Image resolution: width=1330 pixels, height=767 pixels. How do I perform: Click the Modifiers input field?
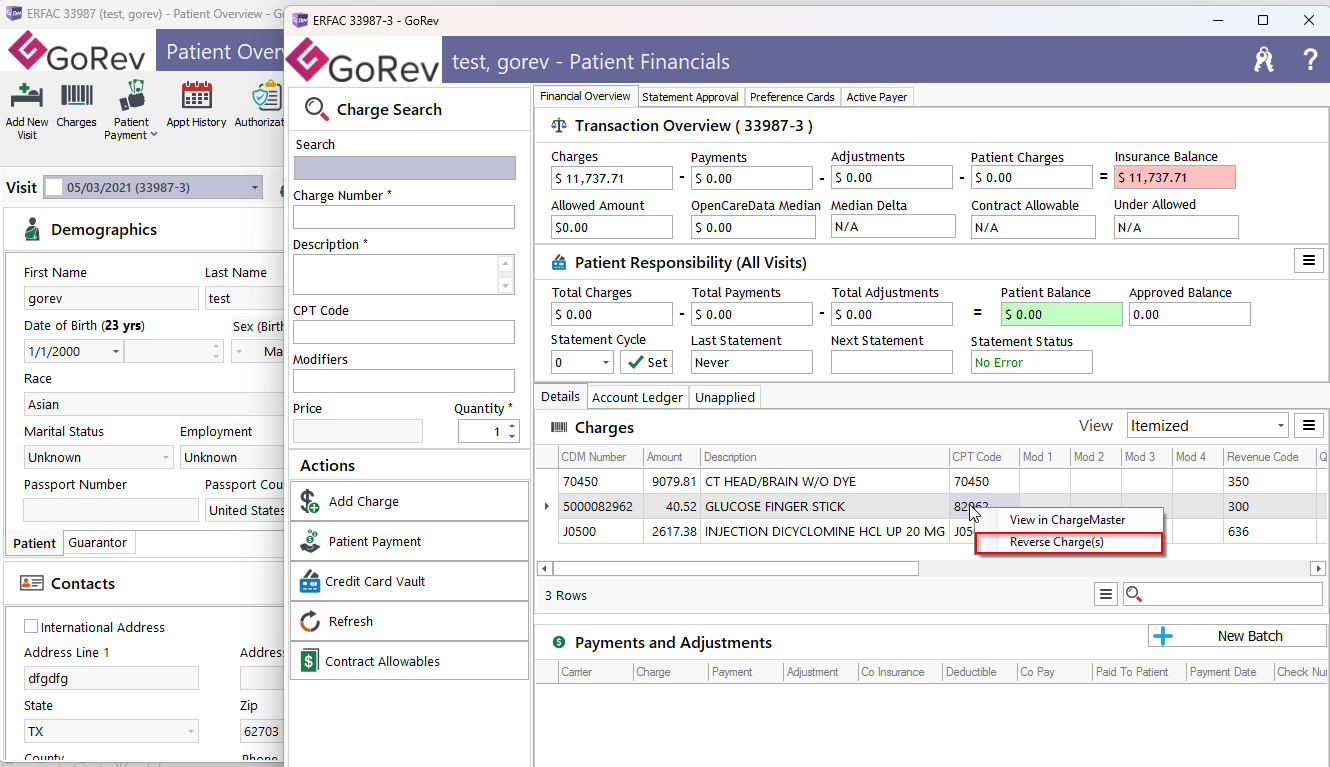tap(404, 381)
